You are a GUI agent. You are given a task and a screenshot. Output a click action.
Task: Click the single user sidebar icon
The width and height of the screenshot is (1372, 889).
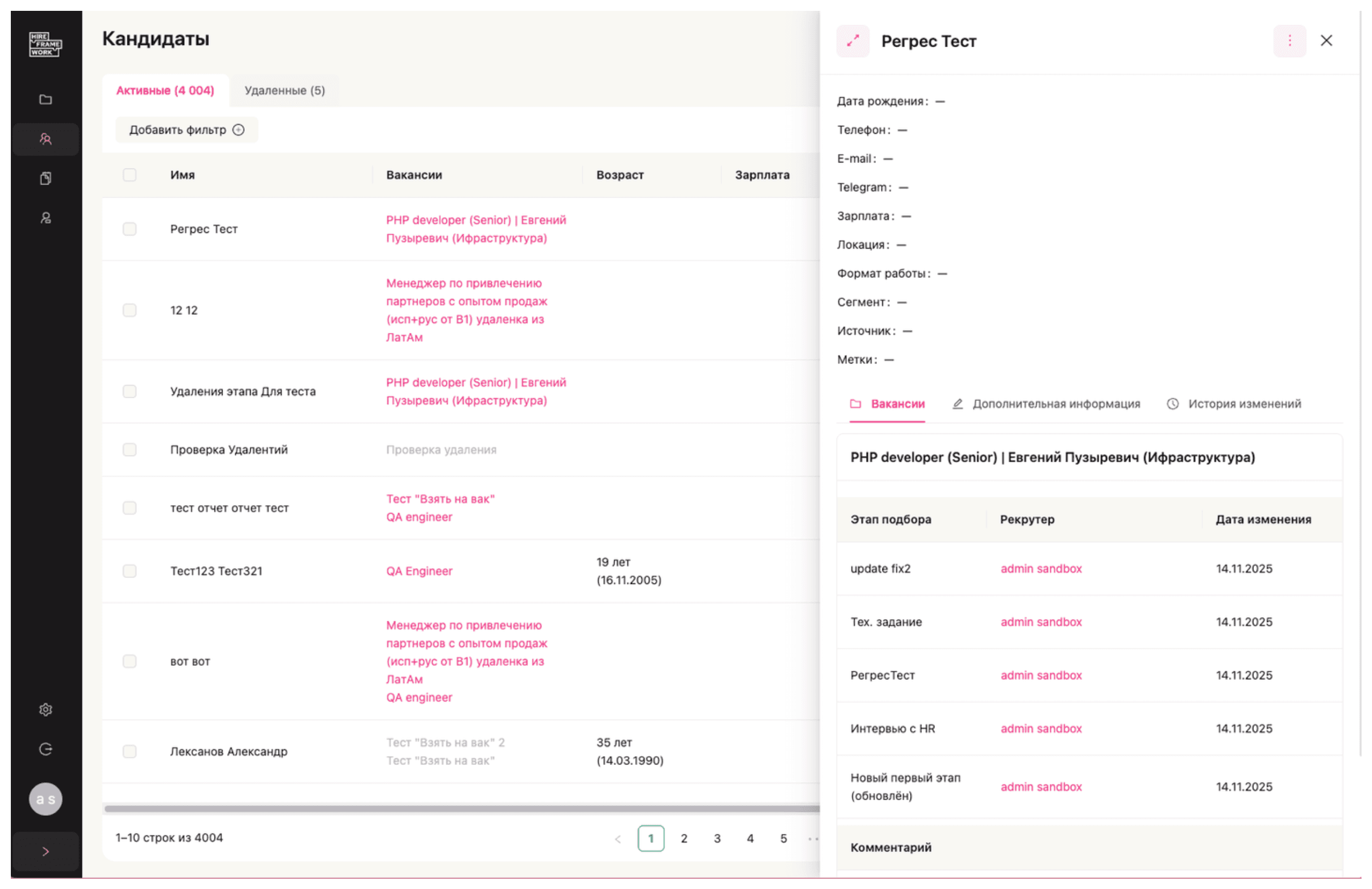[45, 218]
